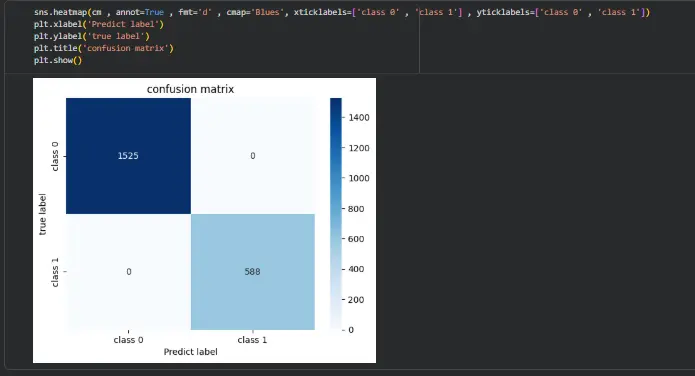The image size is (695, 376).
Task: Click the 'class 0' x-axis tick label
Action: [129, 340]
